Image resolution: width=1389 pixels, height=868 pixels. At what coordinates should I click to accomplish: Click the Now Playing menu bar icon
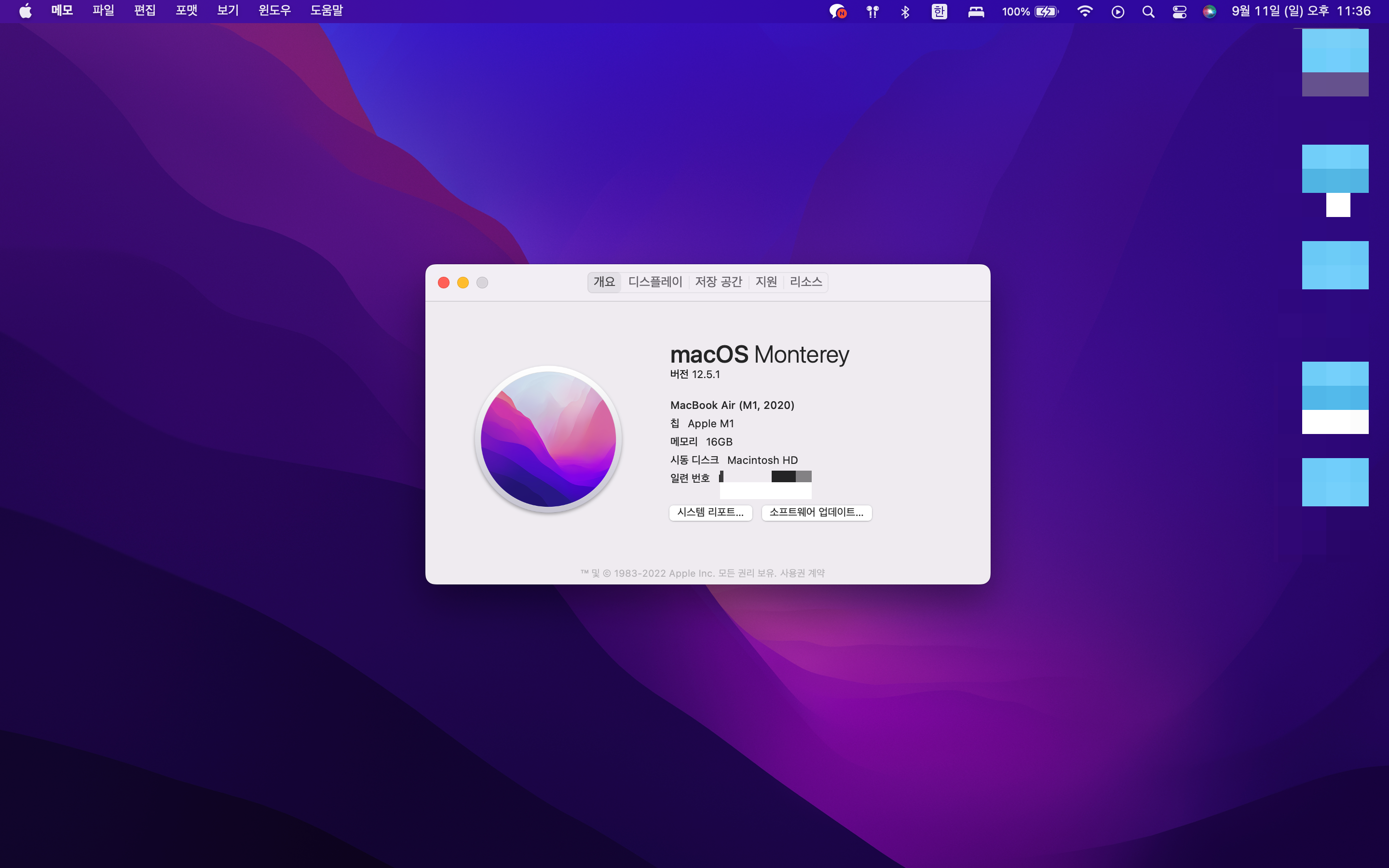click(x=1117, y=12)
